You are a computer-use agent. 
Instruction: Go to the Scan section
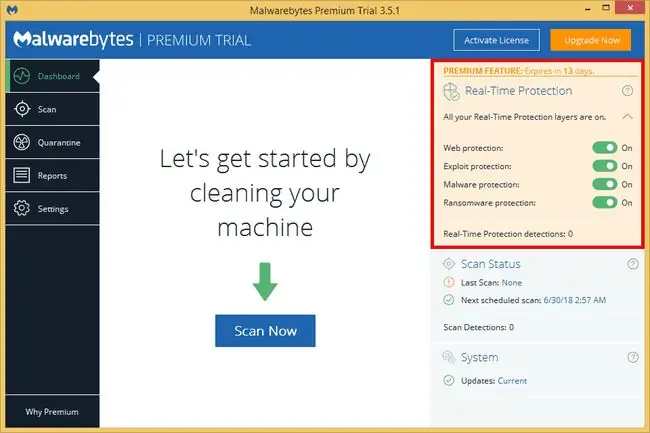[x=53, y=109]
